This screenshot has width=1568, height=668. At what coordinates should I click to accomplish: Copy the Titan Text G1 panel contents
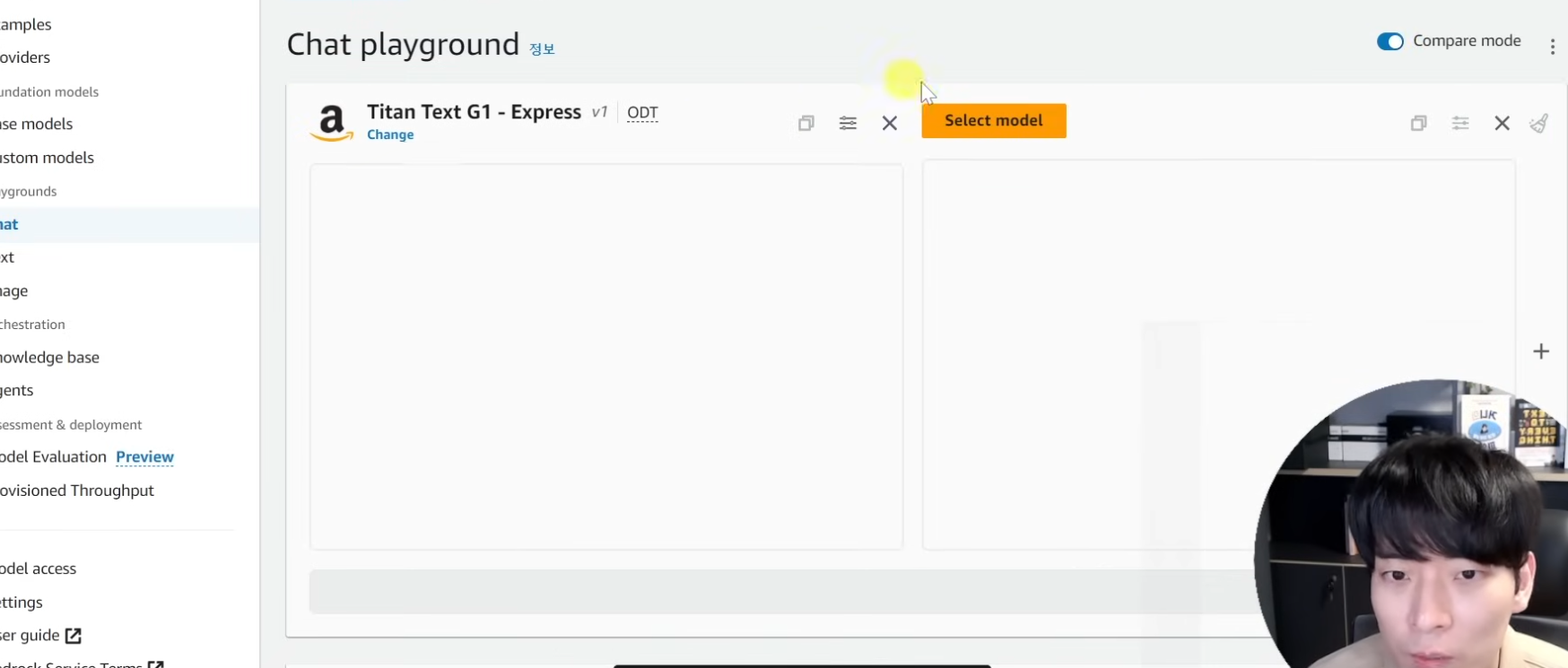tap(806, 123)
